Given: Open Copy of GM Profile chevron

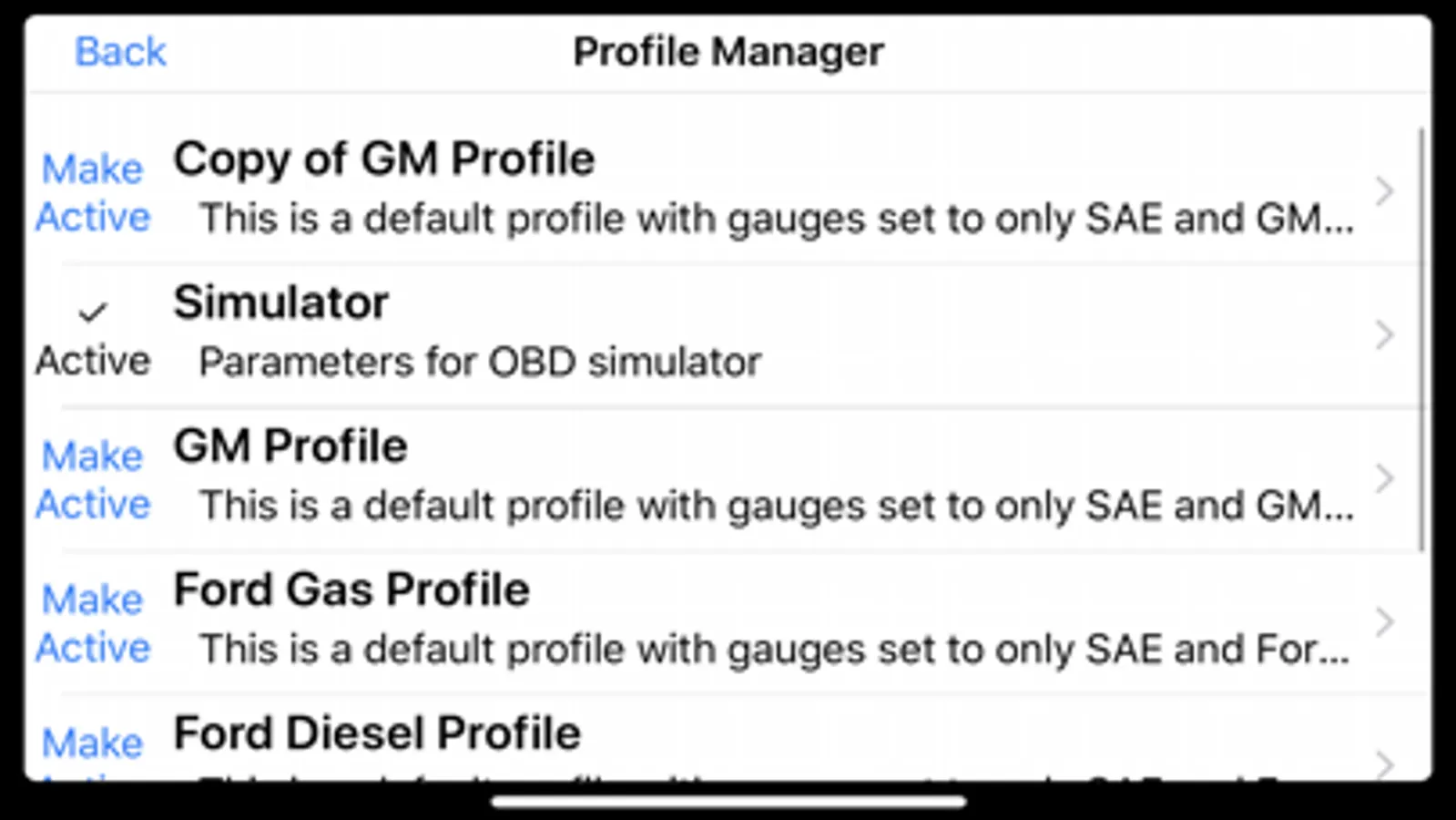Looking at the screenshot, I should point(1384,191).
